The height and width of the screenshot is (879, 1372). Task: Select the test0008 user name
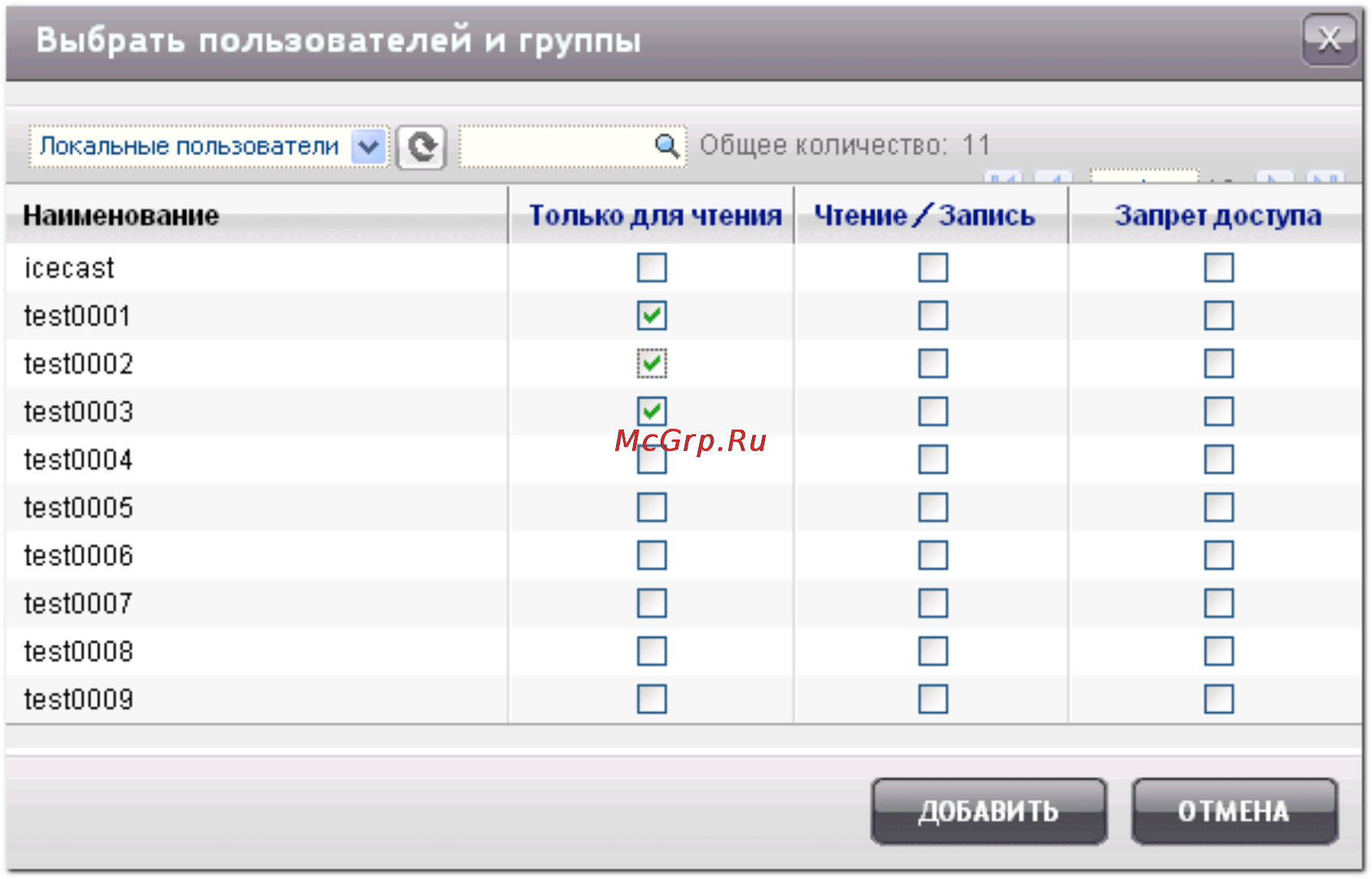click(78, 652)
